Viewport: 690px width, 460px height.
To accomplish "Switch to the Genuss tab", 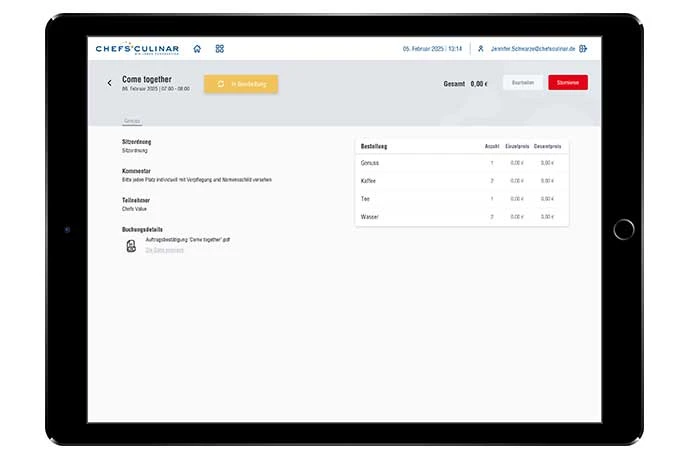I will (x=132, y=121).
